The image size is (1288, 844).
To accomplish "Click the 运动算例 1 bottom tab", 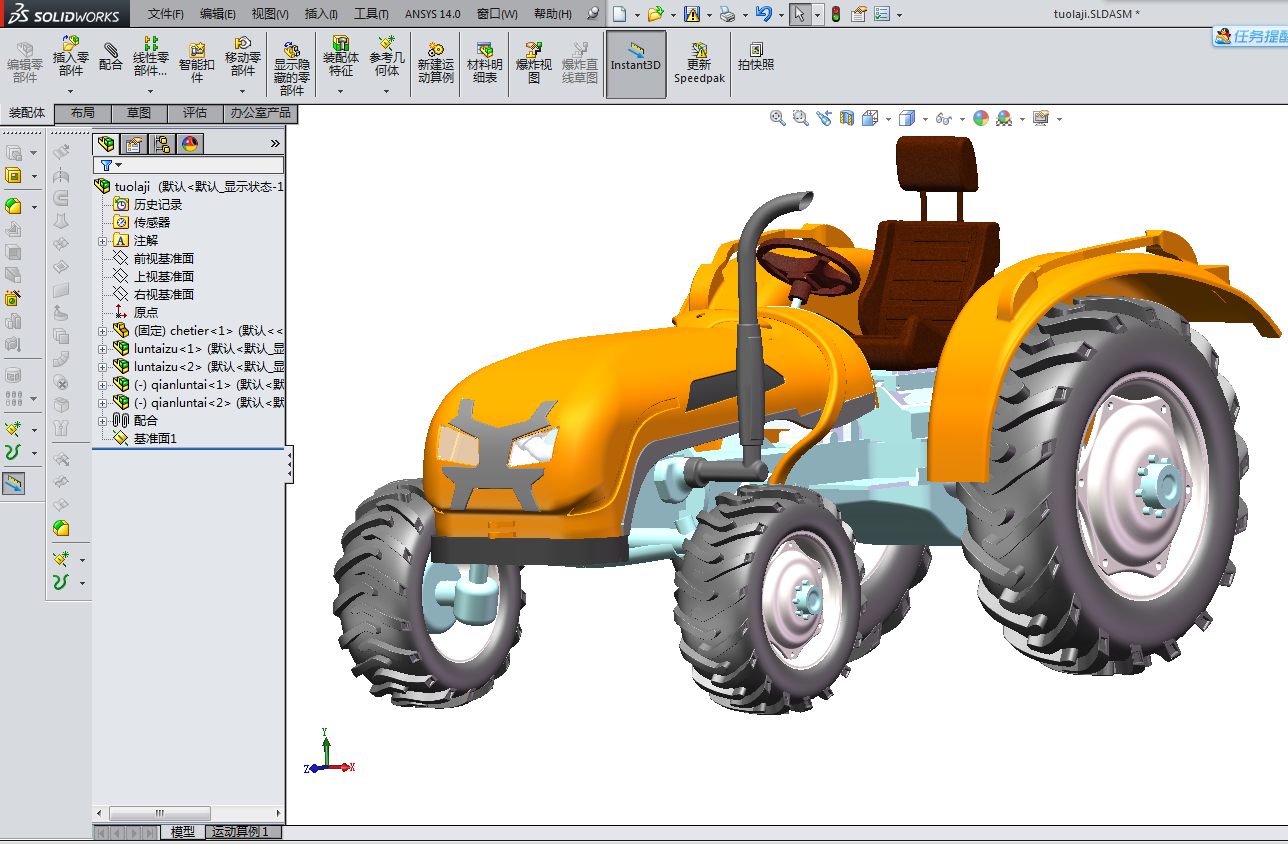I will [240, 832].
